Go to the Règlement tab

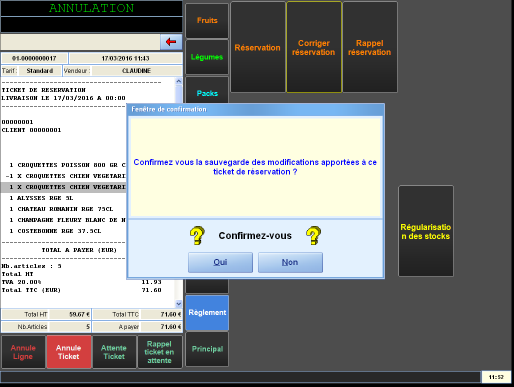pyautogui.click(x=207, y=312)
